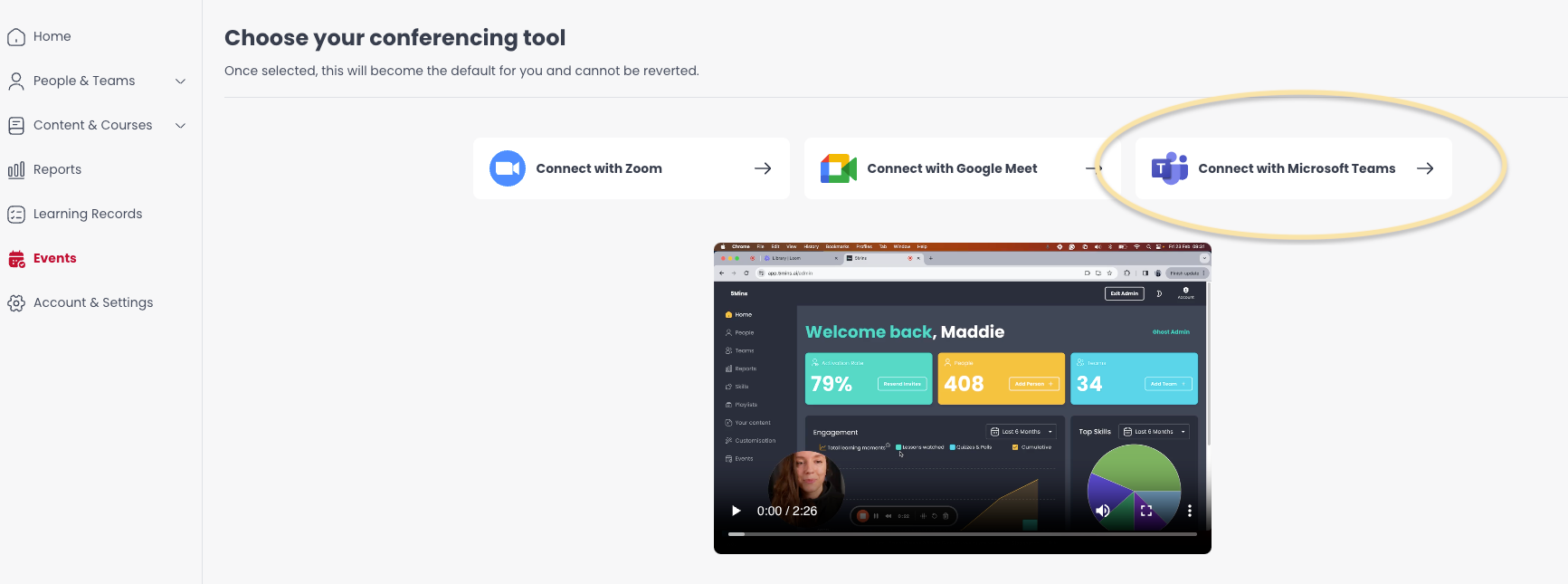Open Reports via bar chart icon
Image resolution: width=1568 pixels, height=584 pixels.
coord(16,170)
